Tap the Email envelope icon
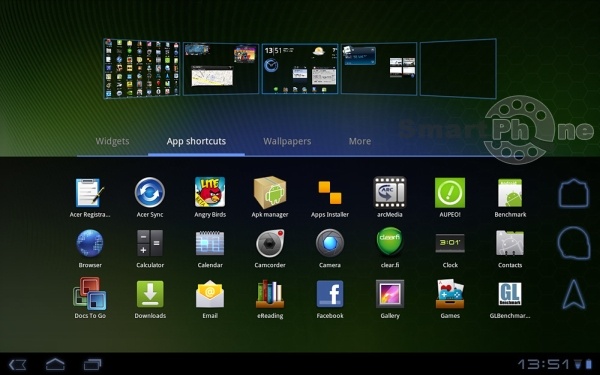Viewport: 600px width, 375px height. (210, 293)
